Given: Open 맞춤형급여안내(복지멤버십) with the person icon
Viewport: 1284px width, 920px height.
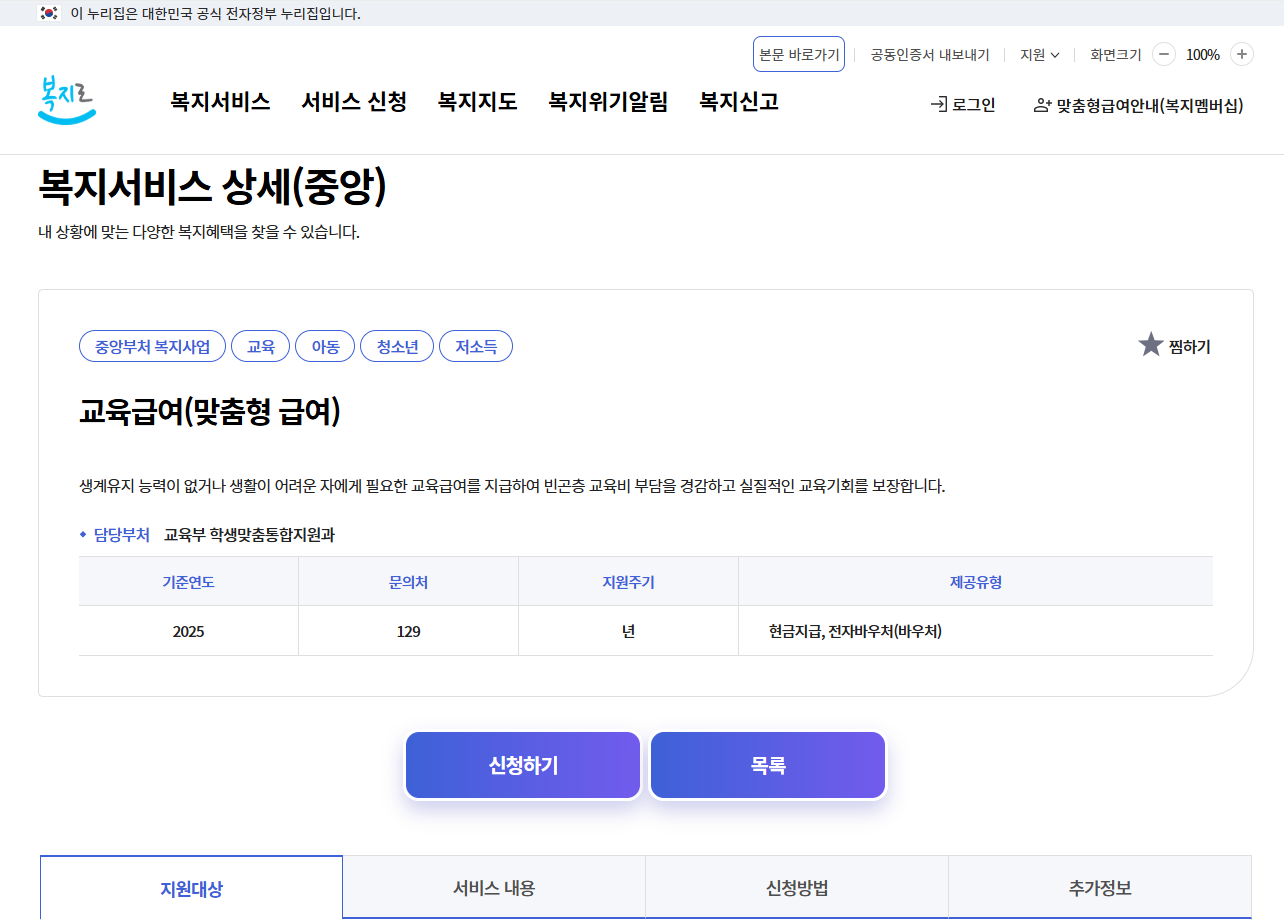Looking at the screenshot, I should coord(1139,104).
